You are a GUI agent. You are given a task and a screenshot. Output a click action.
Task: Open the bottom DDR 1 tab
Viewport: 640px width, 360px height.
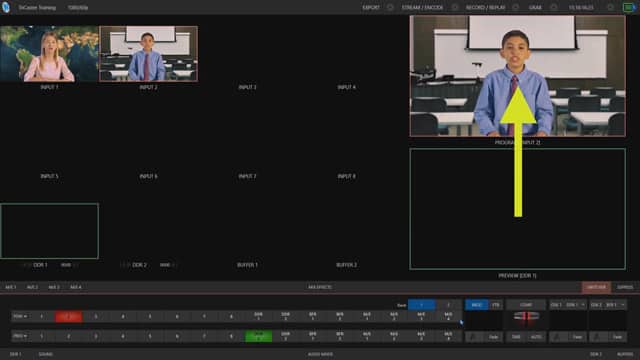point(16,354)
